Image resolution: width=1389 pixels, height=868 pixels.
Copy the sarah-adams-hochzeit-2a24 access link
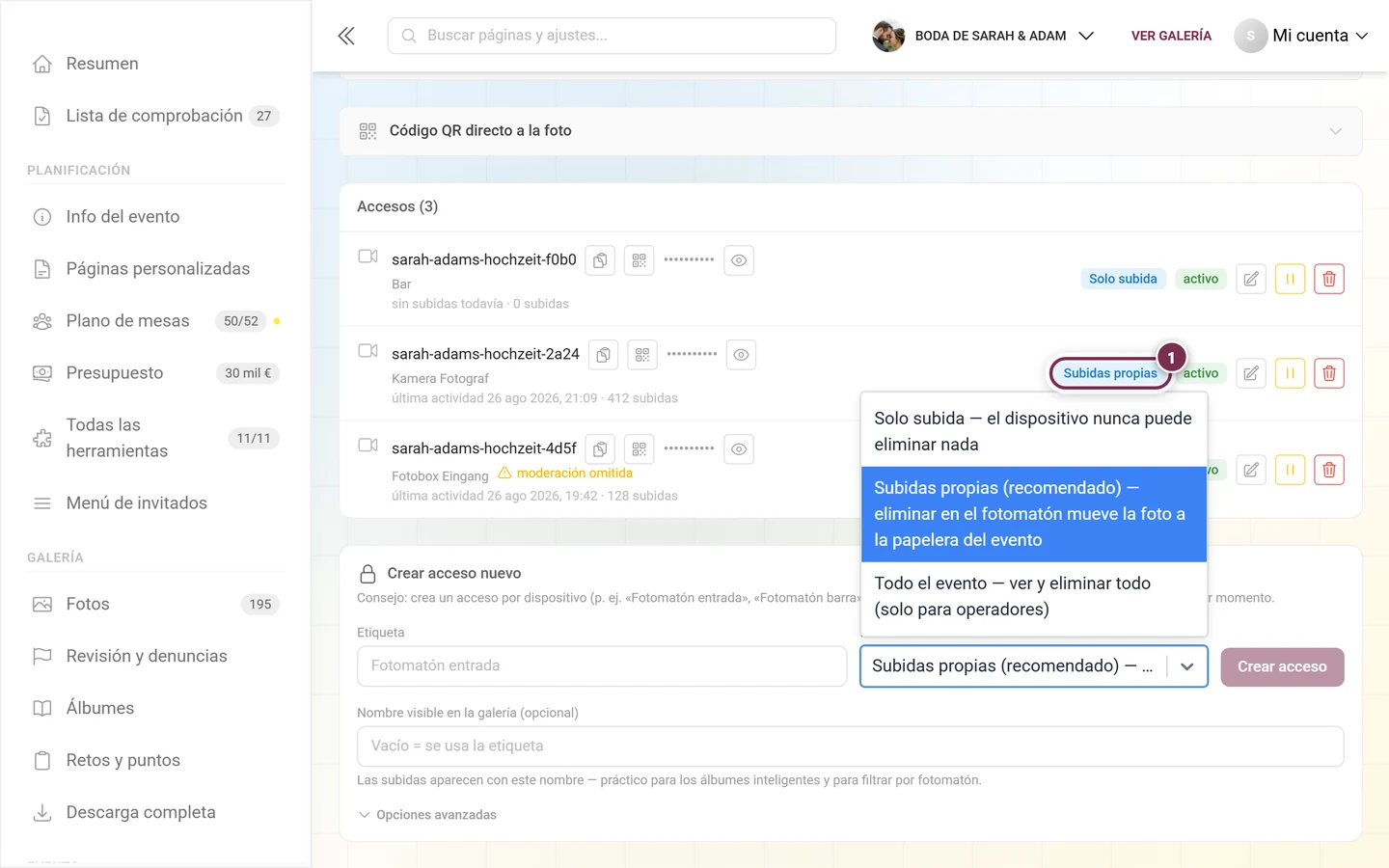(603, 355)
